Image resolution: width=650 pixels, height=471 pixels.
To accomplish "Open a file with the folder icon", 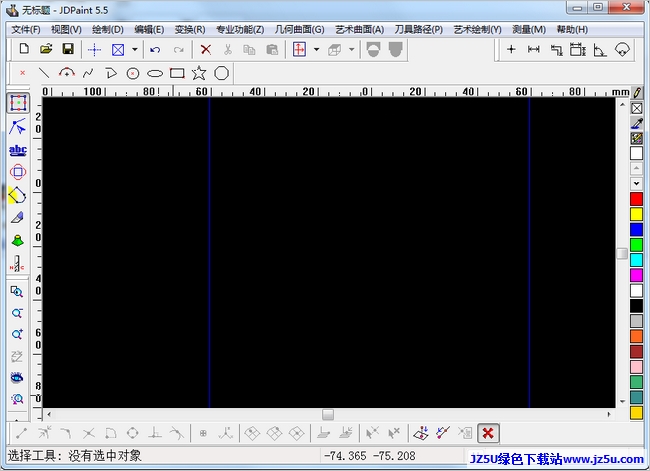I will (x=46, y=49).
